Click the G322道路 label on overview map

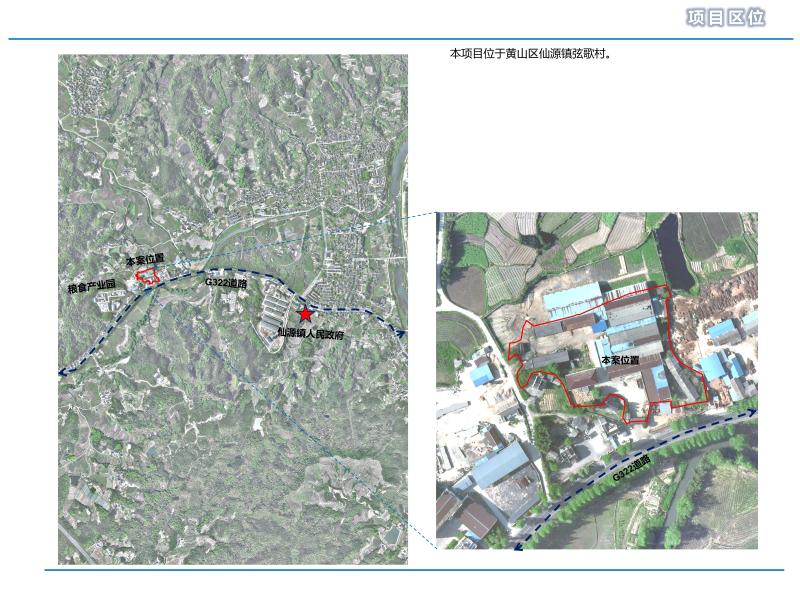(x=228, y=284)
